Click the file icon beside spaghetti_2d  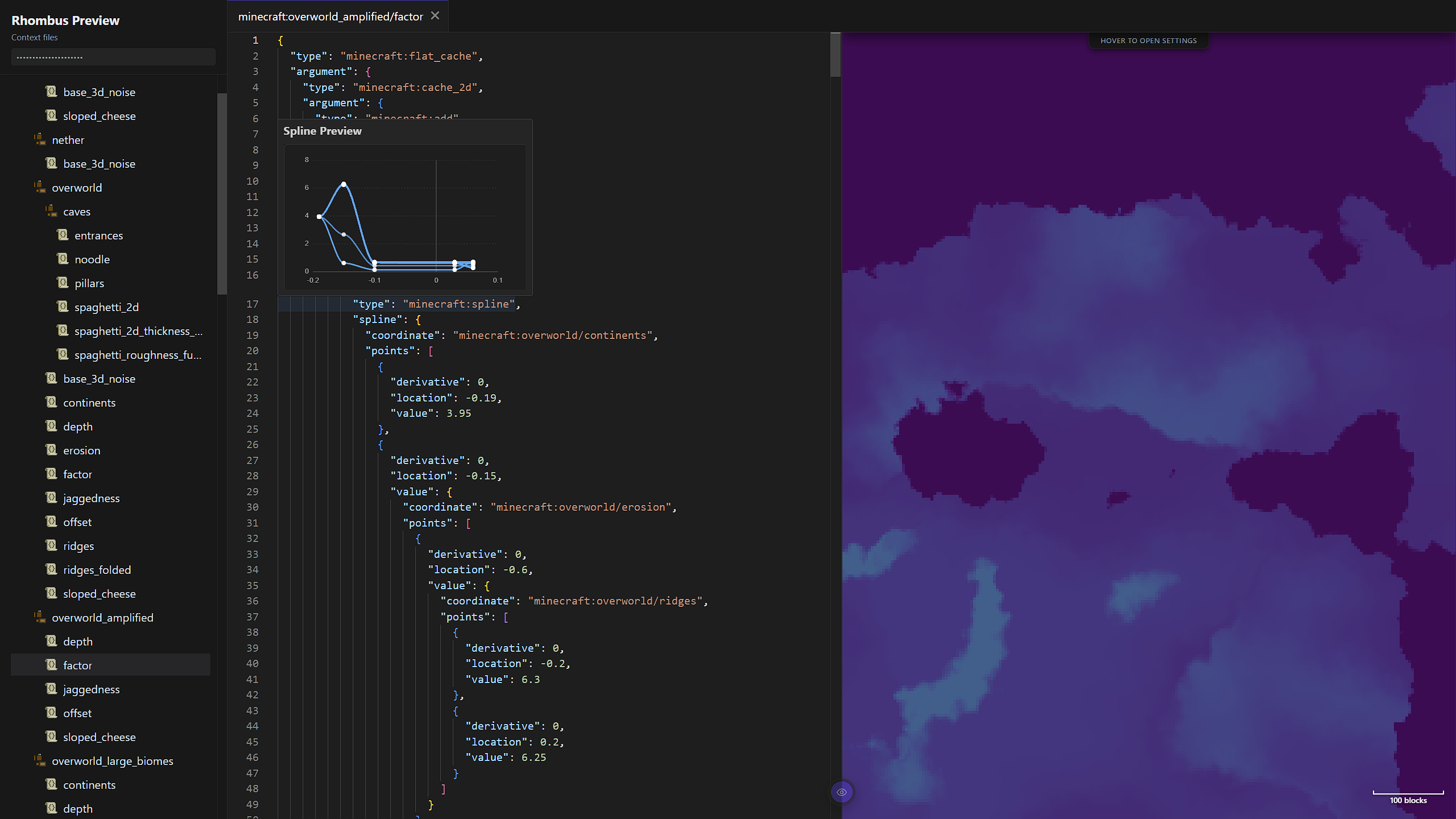click(x=63, y=307)
